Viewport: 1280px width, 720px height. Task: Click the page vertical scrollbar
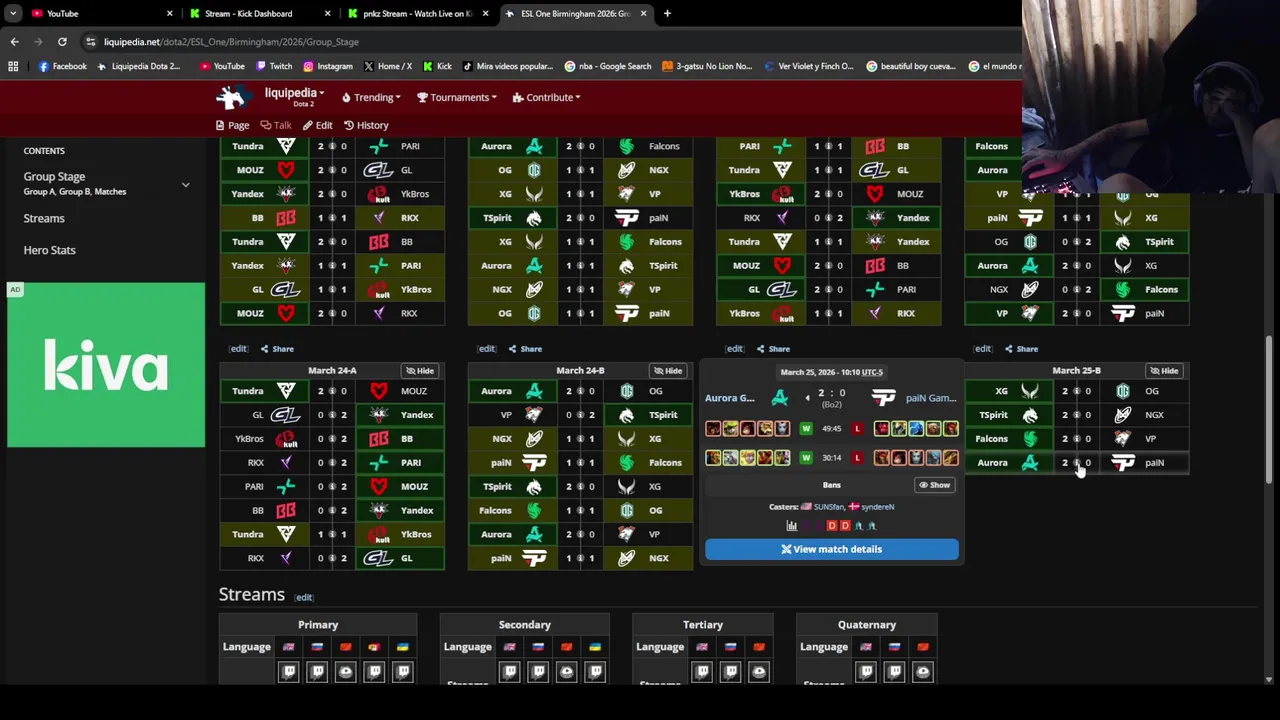(x=1269, y=410)
